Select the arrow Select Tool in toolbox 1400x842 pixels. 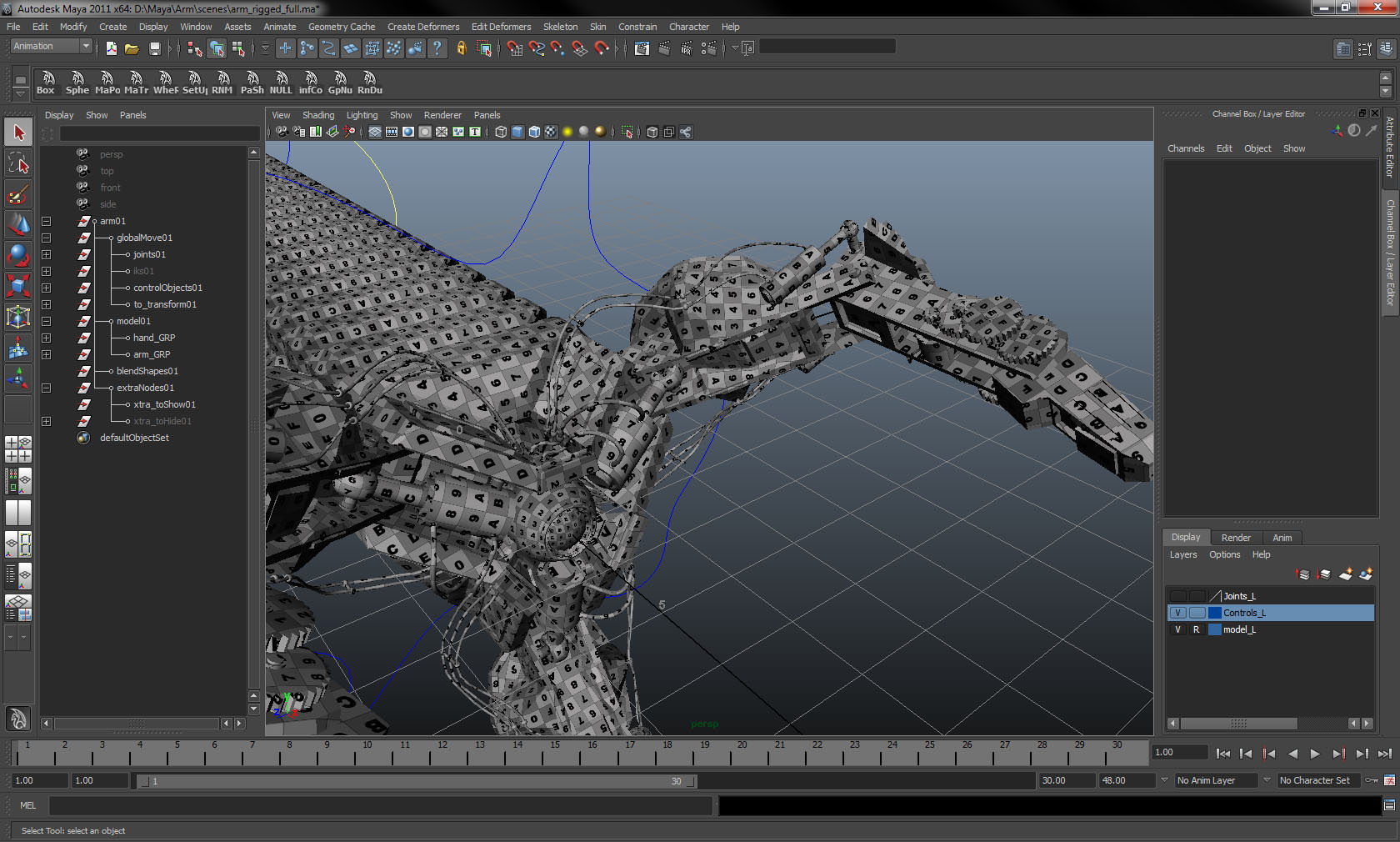coord(18,132)
